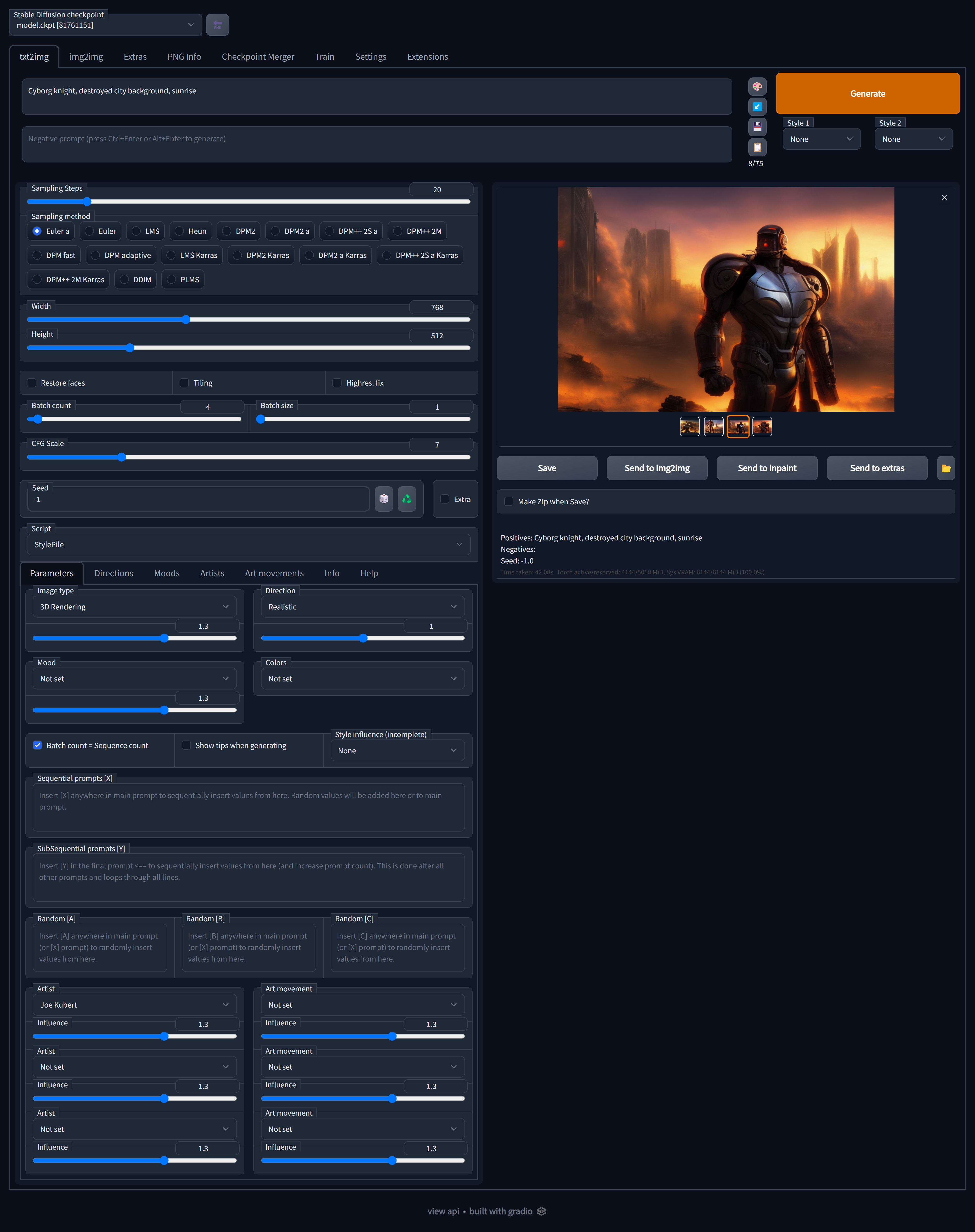Switch to StylePile Directions tab
This screenshot has width=975, height=1232.
(114, 573)
